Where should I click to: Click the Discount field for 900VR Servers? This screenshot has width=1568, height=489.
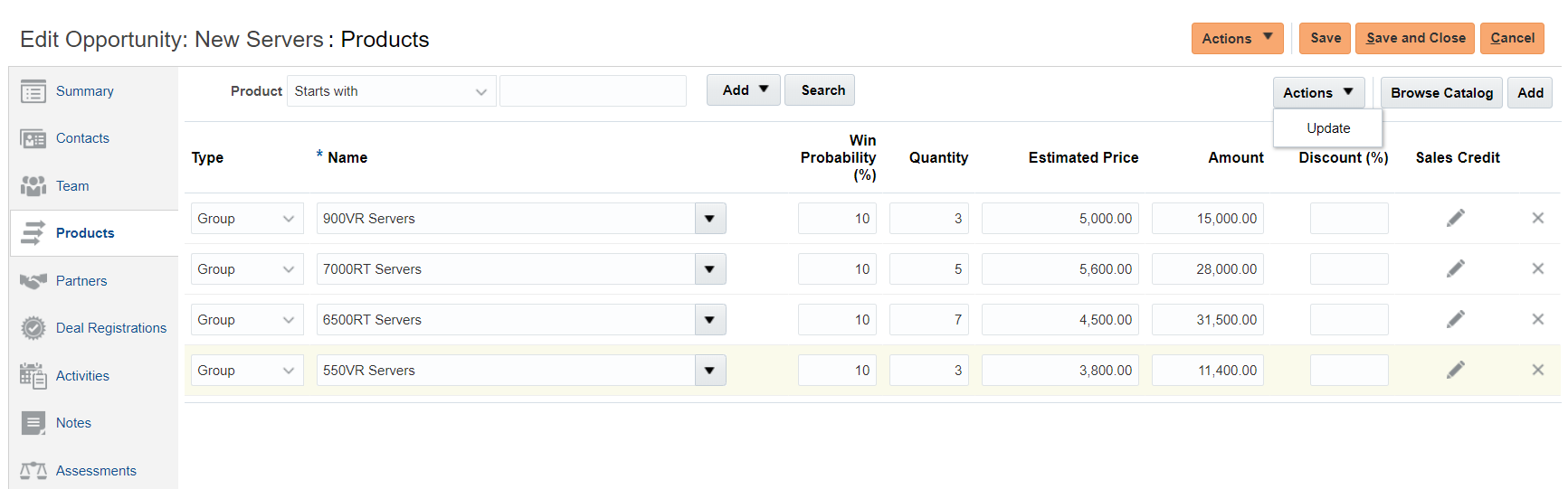(x=1348, y=219)
